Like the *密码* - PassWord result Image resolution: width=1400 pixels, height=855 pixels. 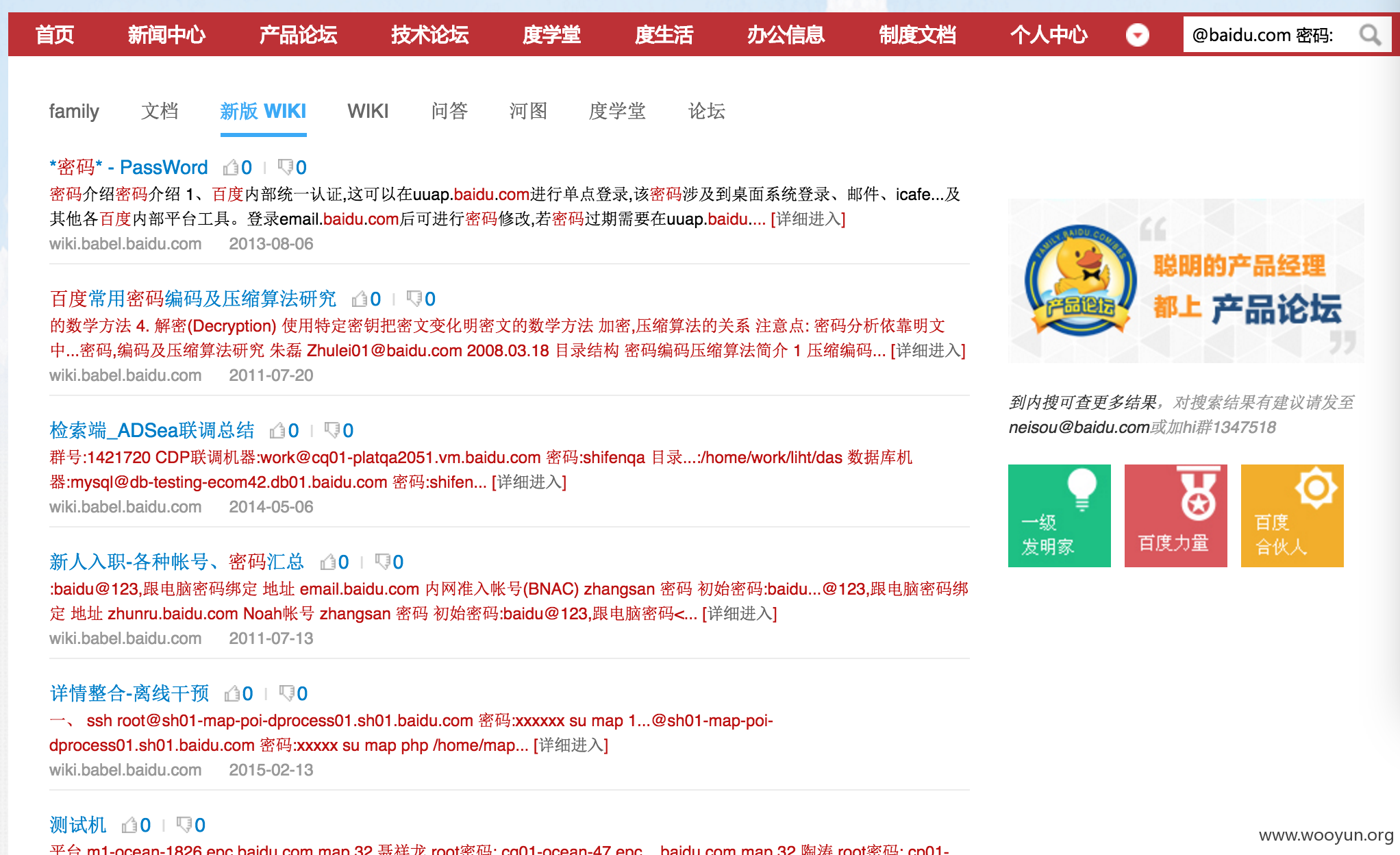tap(238, 167)
